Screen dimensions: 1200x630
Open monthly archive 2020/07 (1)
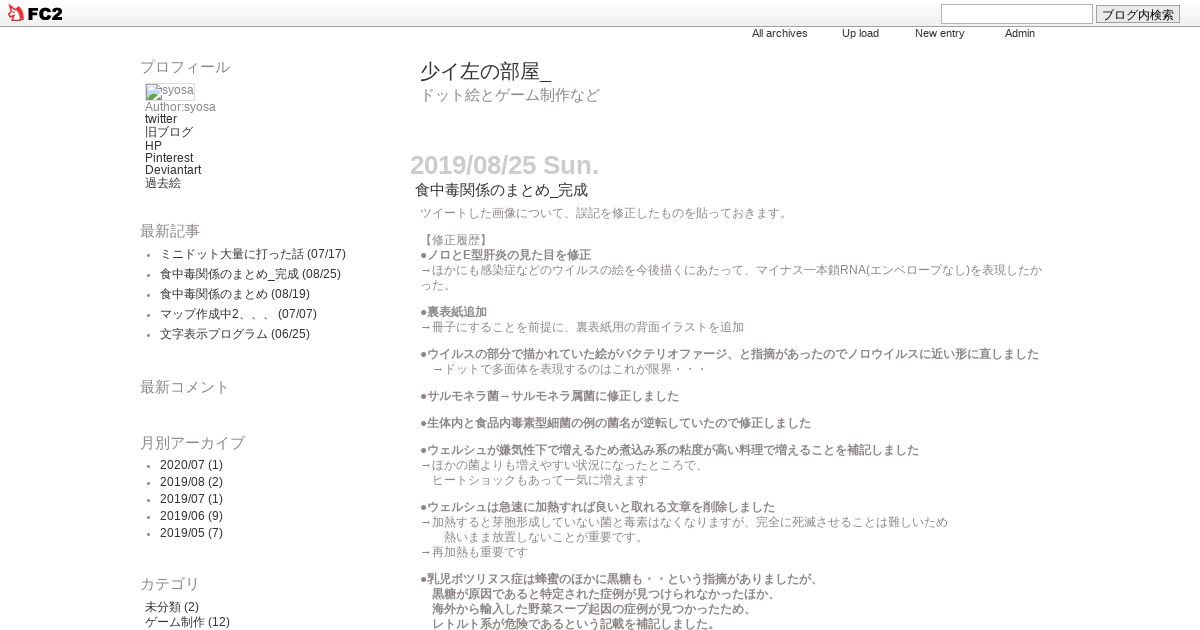(191, 465)
